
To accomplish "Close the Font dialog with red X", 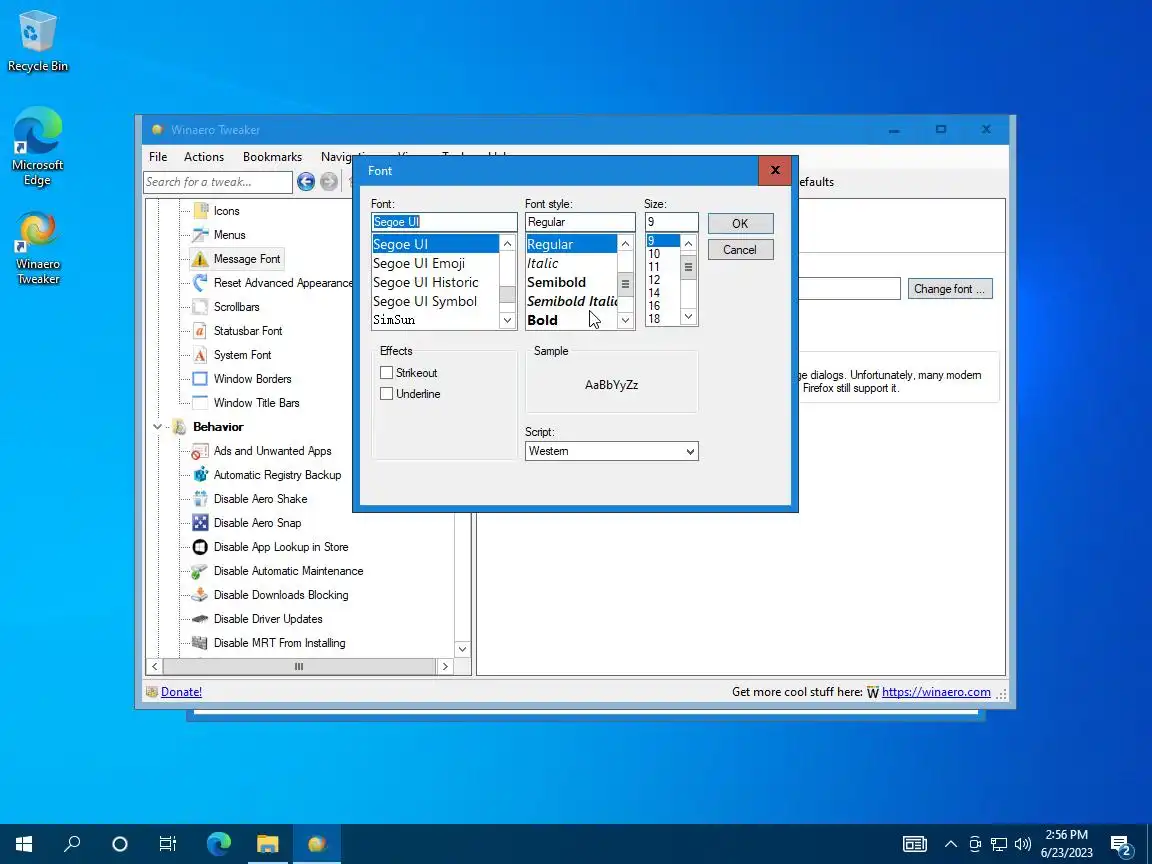I will tap(775, 170).
